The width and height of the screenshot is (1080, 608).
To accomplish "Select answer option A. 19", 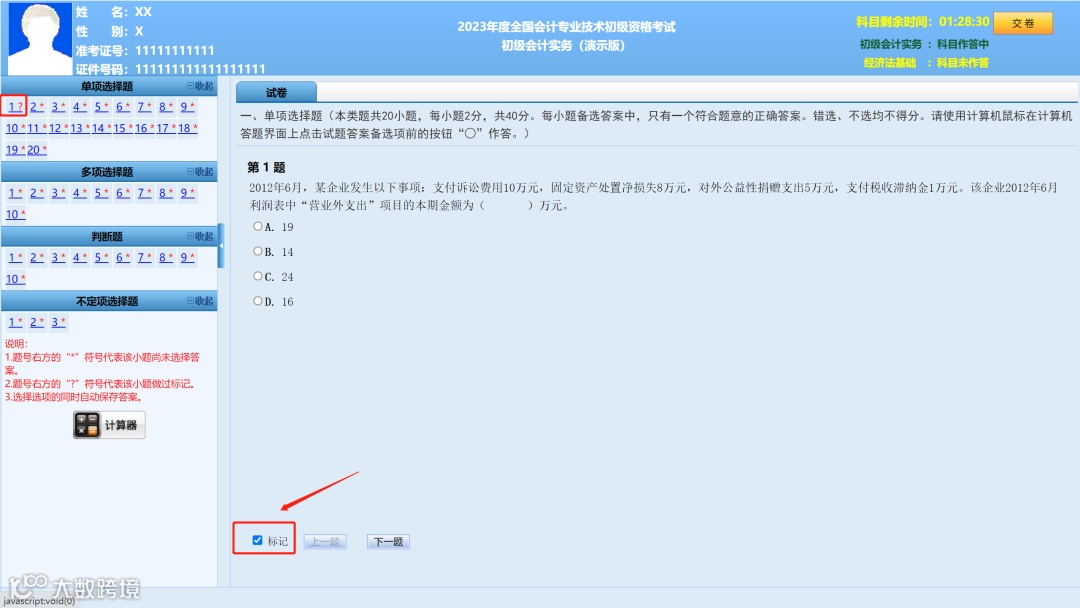I will 258,226.
